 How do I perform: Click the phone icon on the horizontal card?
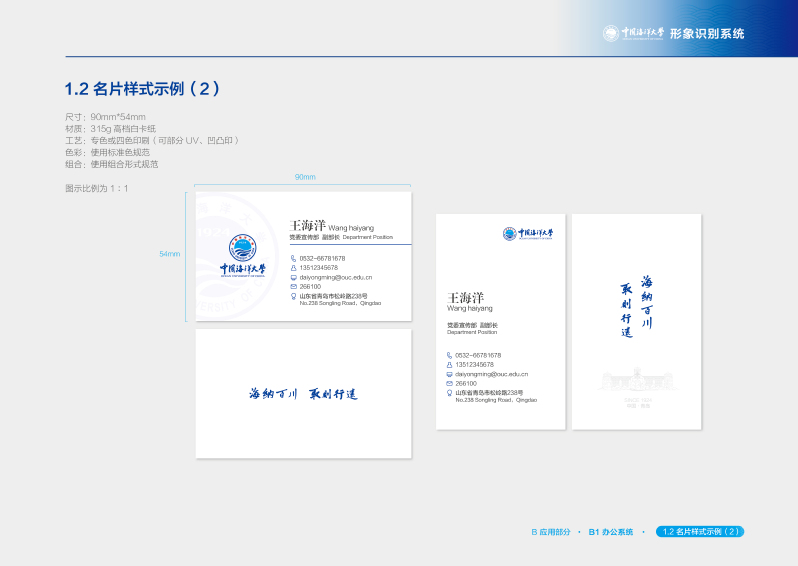294,258
